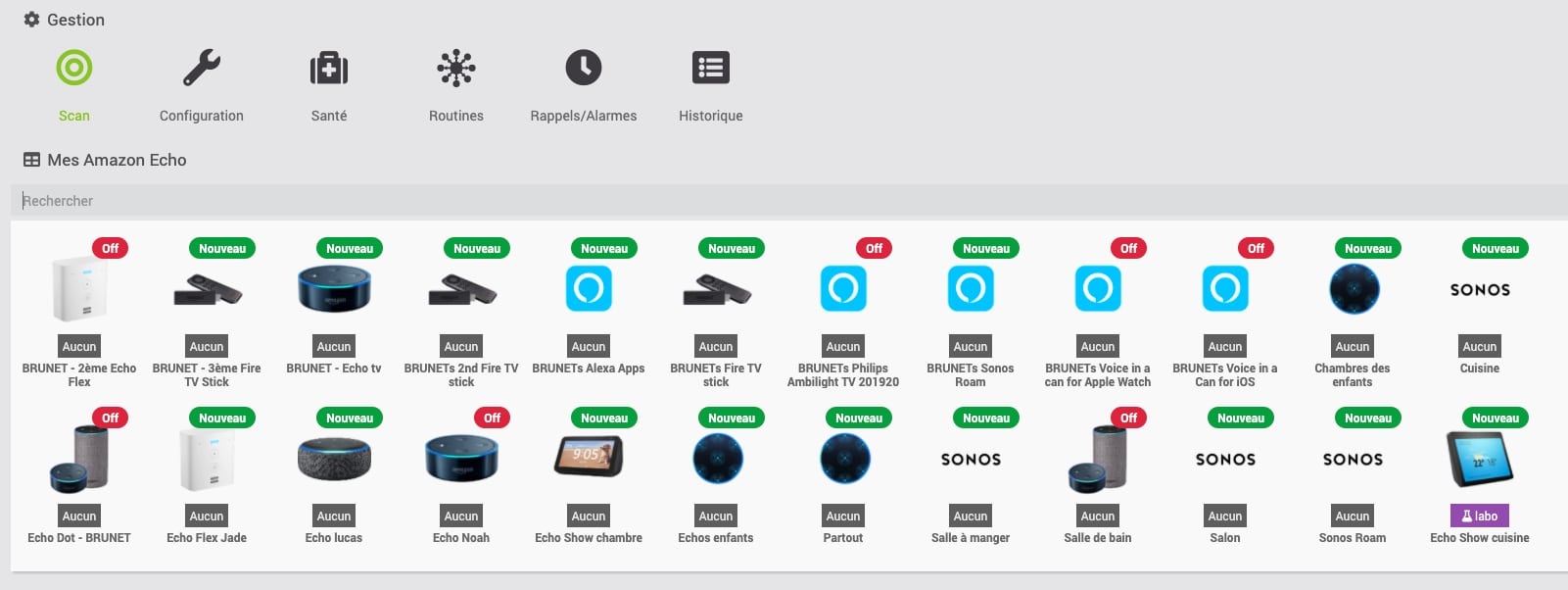The width and height of the screenshot is (1568, 590).
Task: Select the BRUNET - 3ème Fire TV Stick image
Action: pos(207,290)
